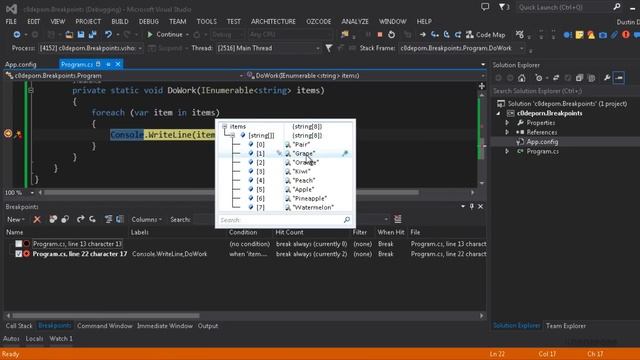The width and height of the screenshot is (640, 360).
Task: Click the Import Breakpoints icon
Action: (x=92, y=220)
